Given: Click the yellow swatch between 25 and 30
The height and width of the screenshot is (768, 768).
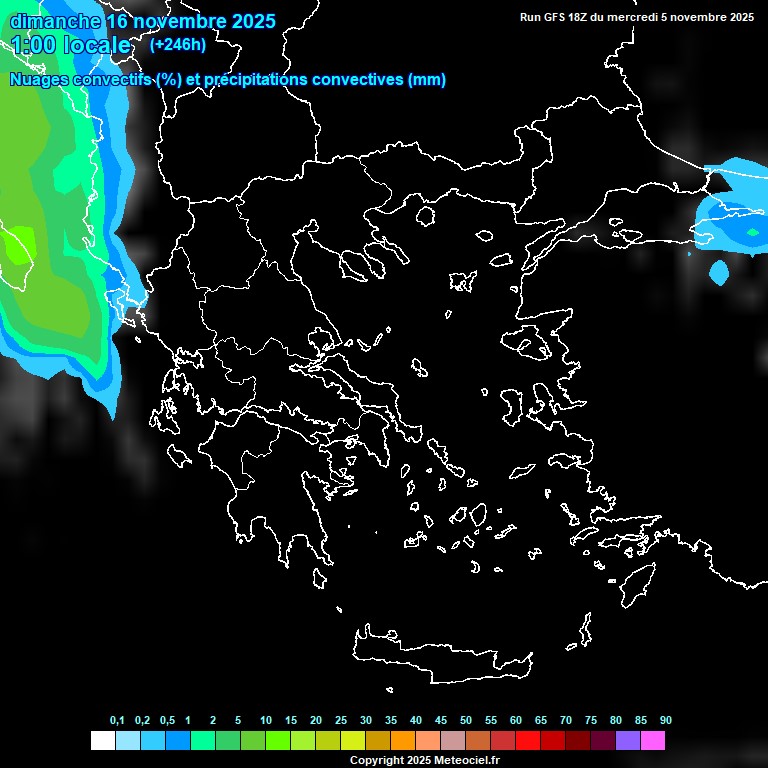Looking at the screenshot, I should 352,741.
